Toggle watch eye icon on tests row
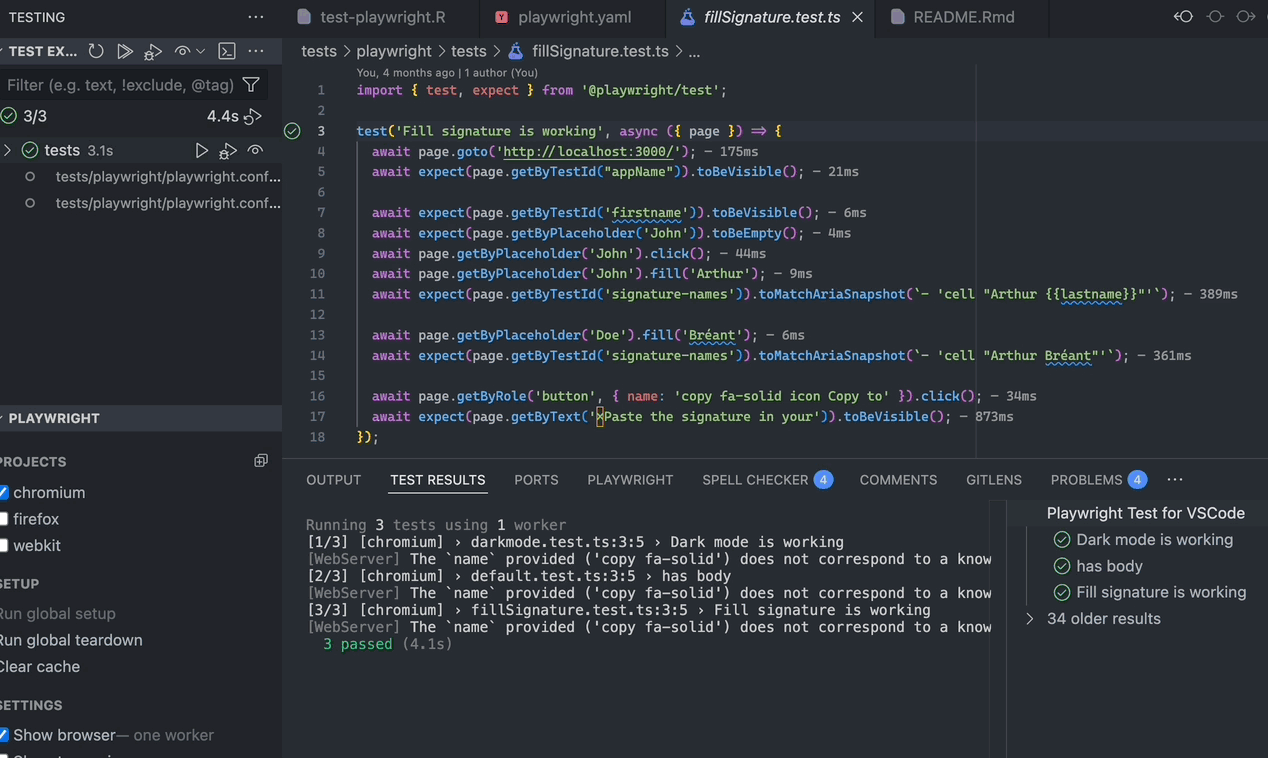This screenshot has height=758, width=1268. [x=256, y=150]
